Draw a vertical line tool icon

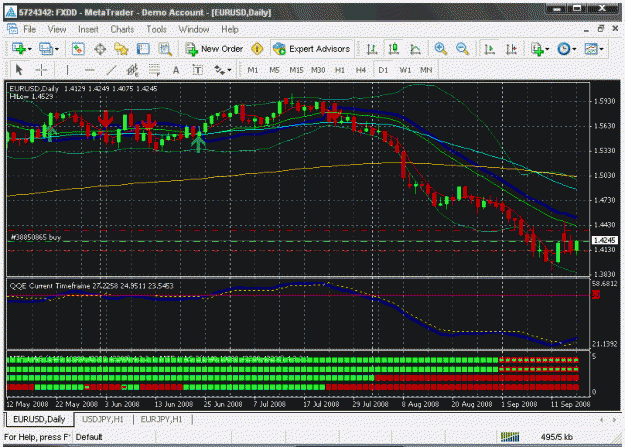67,70
